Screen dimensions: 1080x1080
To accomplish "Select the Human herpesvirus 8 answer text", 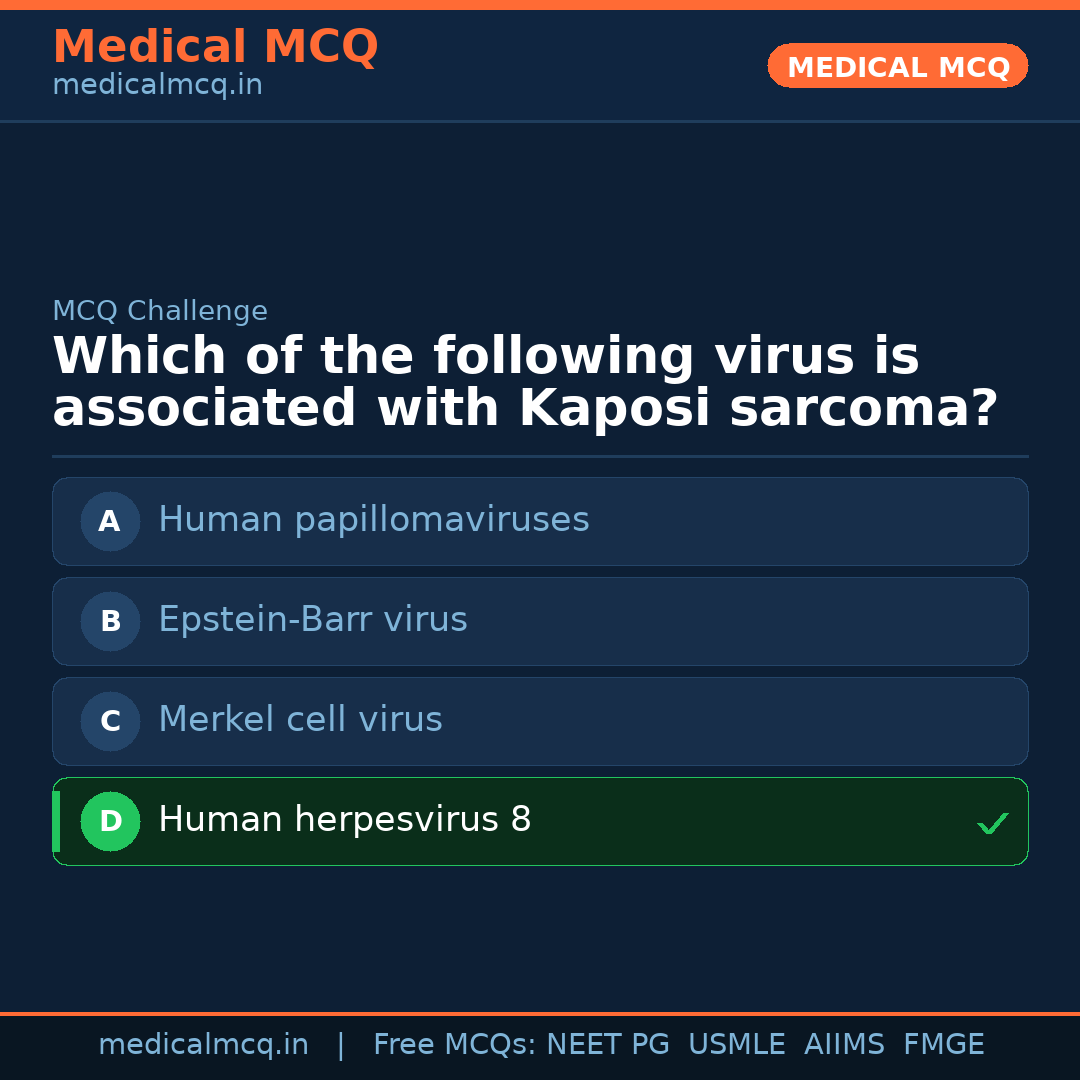I will 344,820.
